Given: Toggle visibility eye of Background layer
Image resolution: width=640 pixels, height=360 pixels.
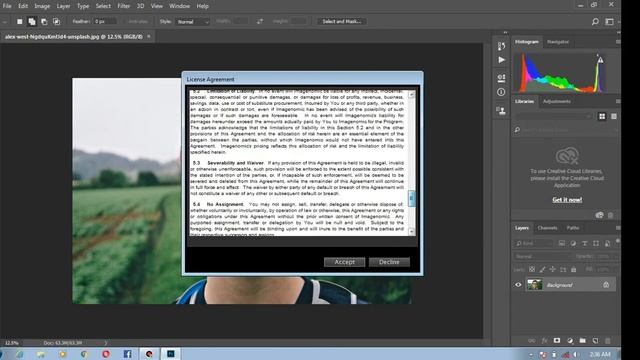Looking at the screenshot, I should pyautogui.click(x=518, y=285).
